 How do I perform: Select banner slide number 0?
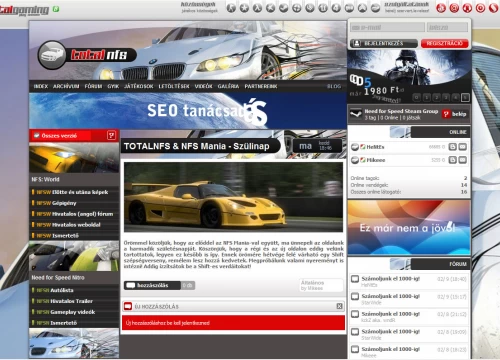pyautogui.click(x=416, y=98)
